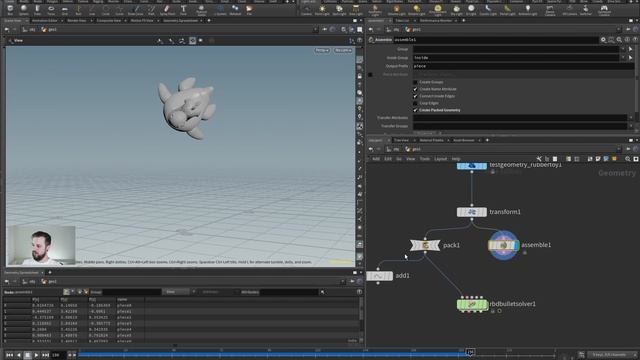Click the blue timeline playbar
This screenshot has width=640, height=360.
click(x=273, y=354)
